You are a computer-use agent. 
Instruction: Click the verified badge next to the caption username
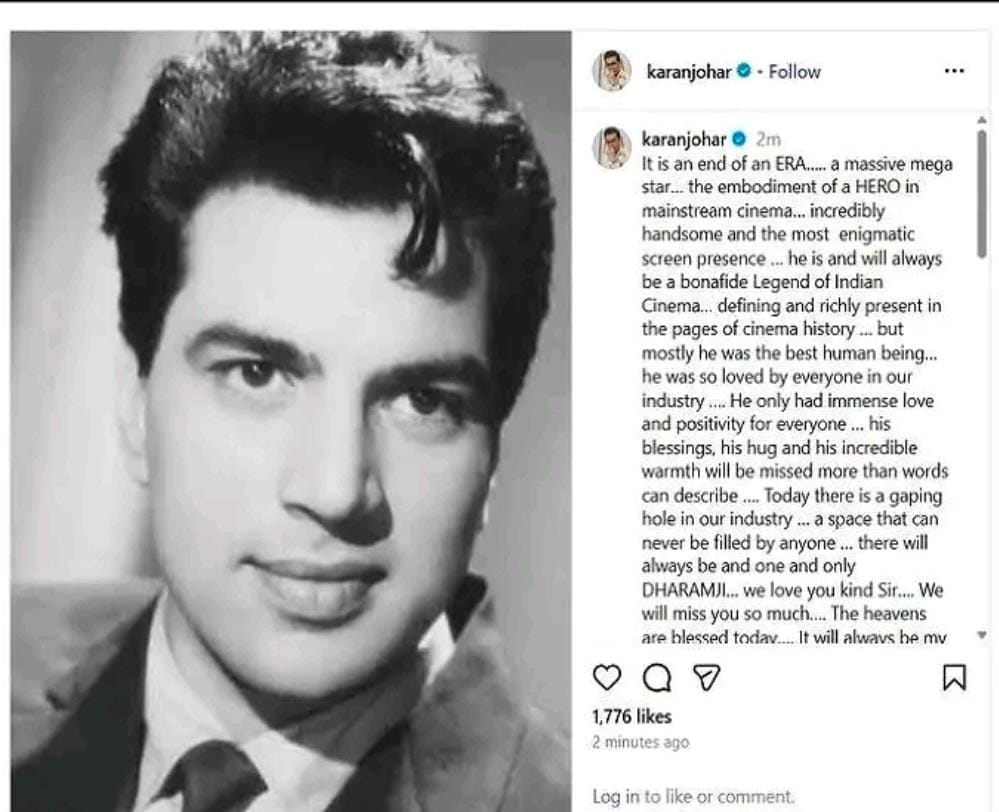[738, 140]
